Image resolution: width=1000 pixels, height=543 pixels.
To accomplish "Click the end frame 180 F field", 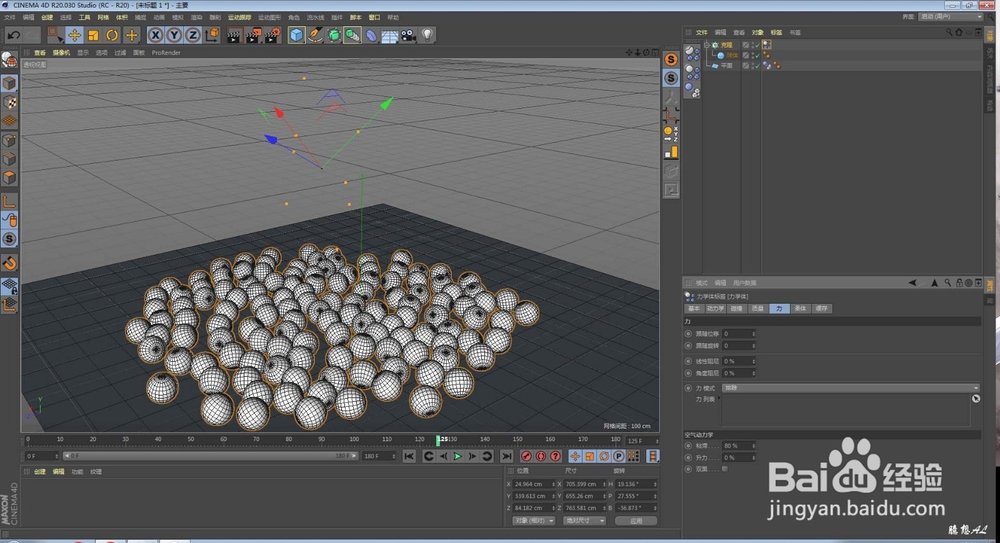I will click(x=379, y=456).
